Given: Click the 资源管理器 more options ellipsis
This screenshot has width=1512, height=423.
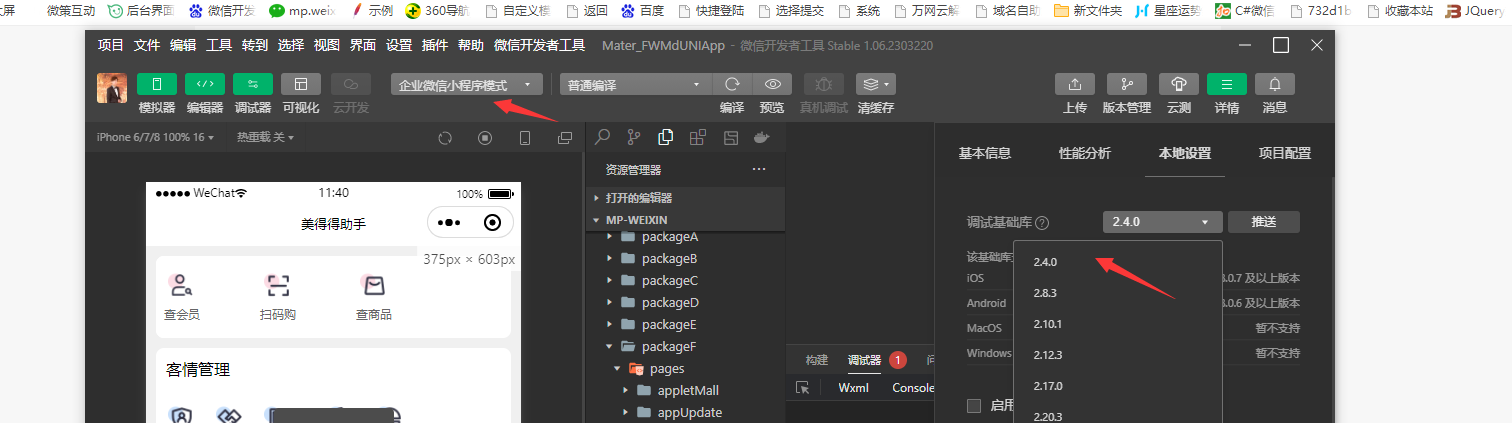Looking at the screenshot, I should 759,170.
